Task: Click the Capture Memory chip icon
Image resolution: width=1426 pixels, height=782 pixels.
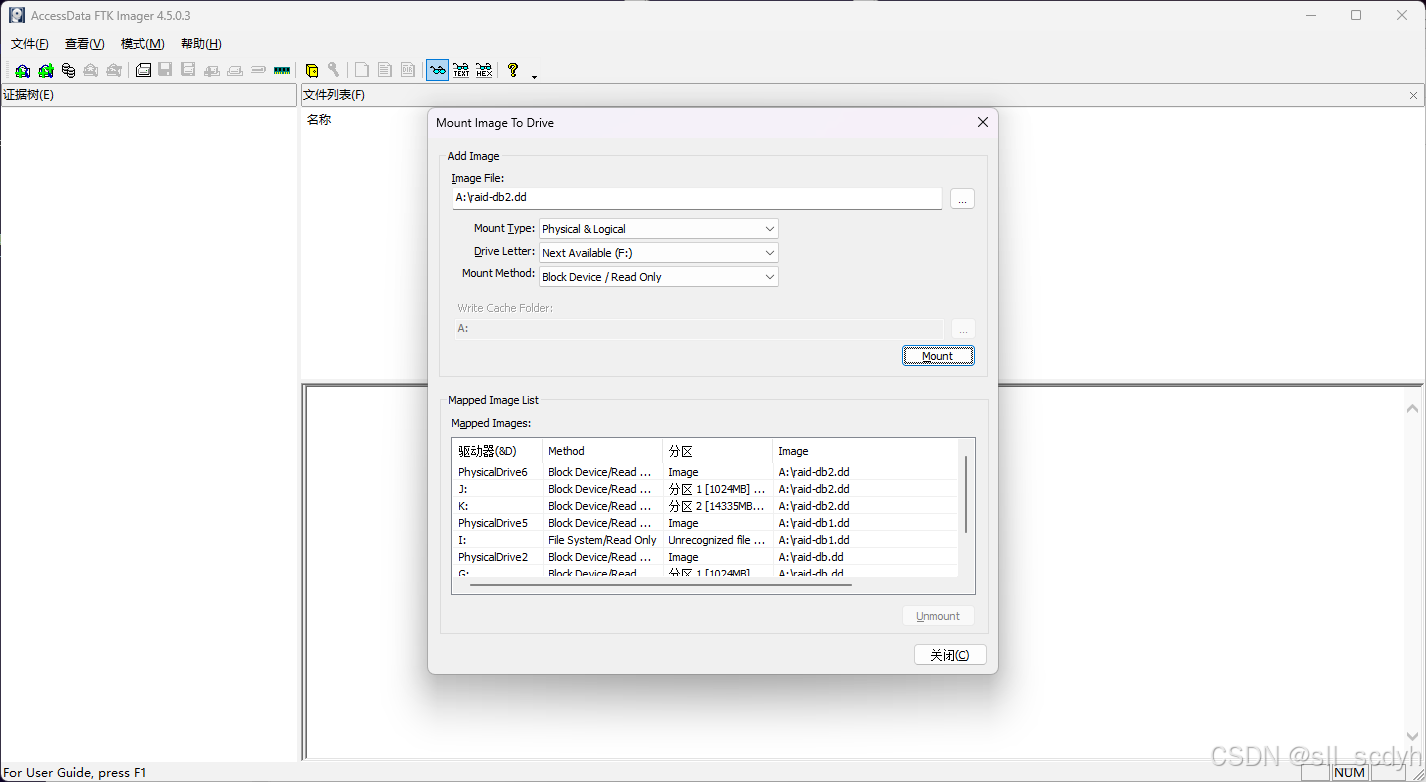Action: [281, 70]
